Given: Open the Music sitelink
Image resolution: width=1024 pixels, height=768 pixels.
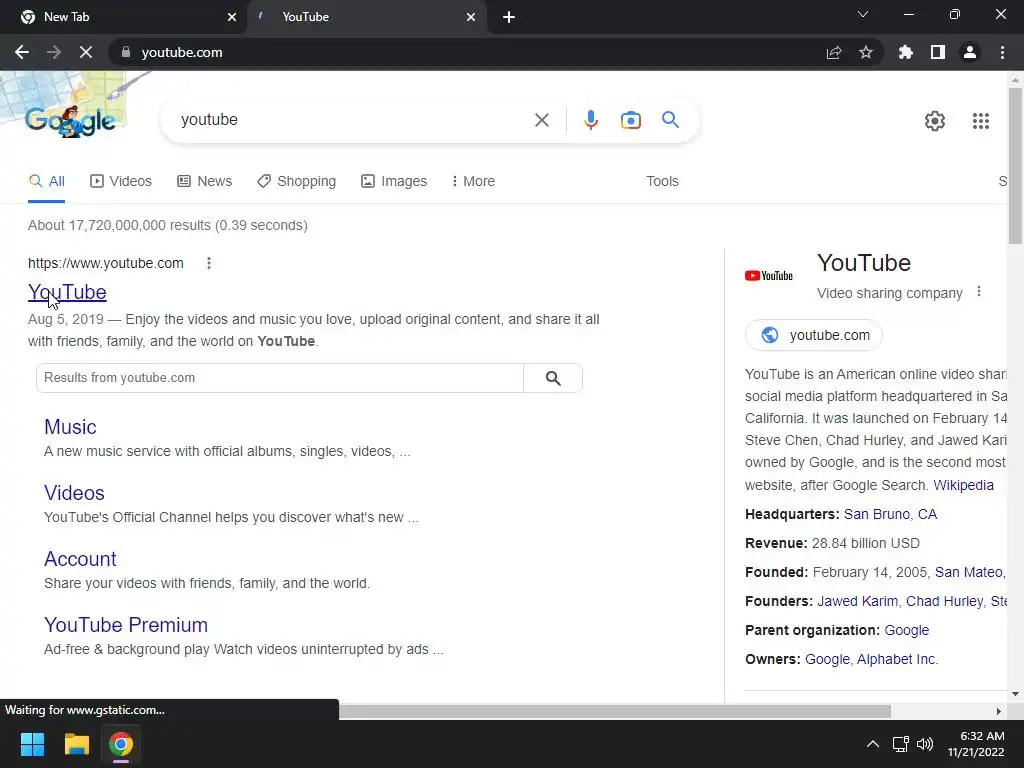Looking at the screenshot, I should click(70, 426).
